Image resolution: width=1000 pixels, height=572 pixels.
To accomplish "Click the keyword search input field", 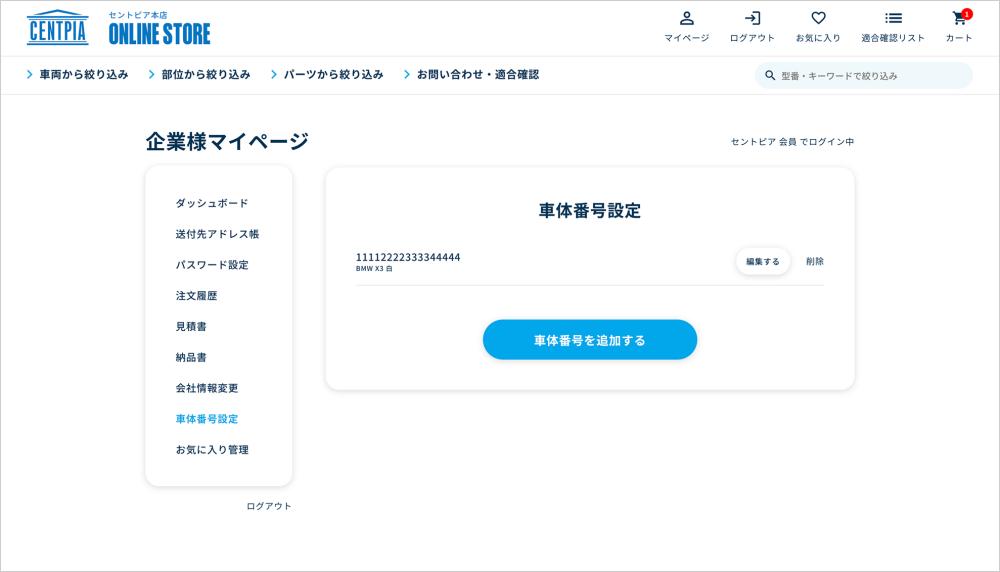I will pos(870,76).
